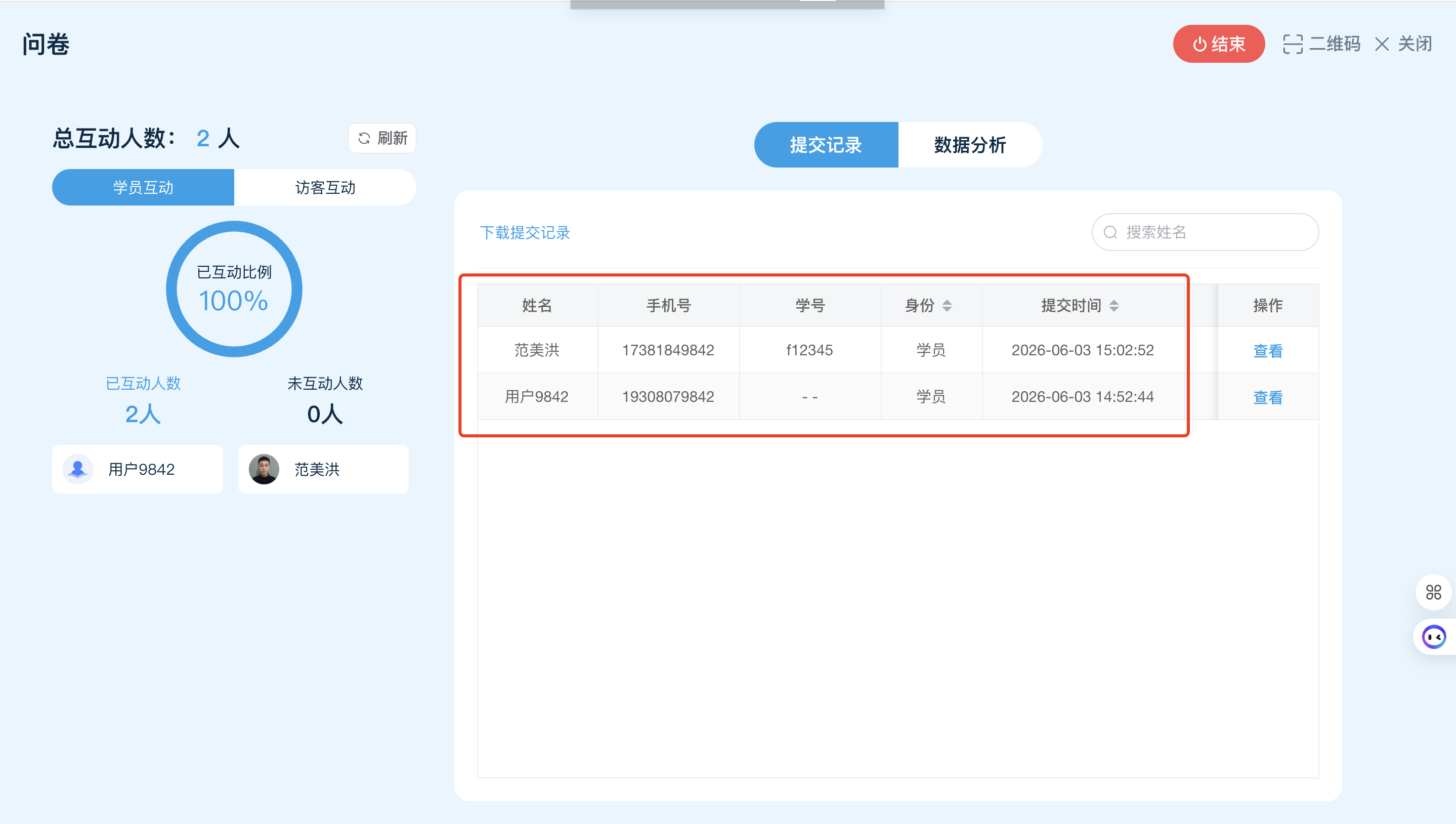Click the 未互动人数 count label

point(325,383)
